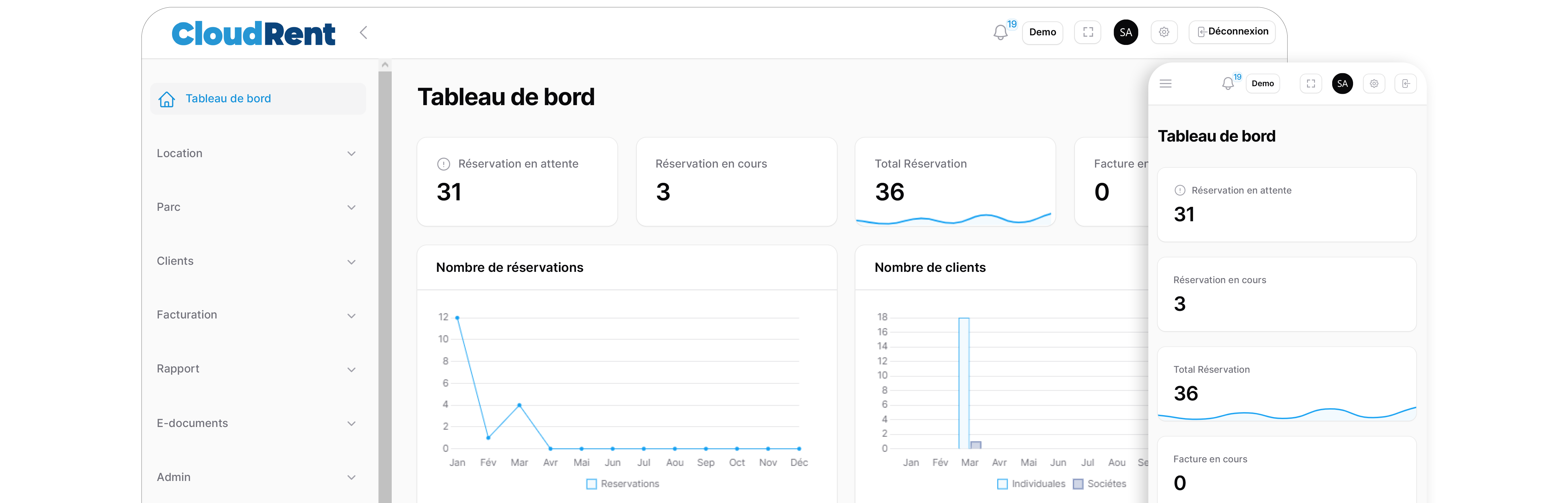Click the SA avatar in desktop header

point(1125,32)
